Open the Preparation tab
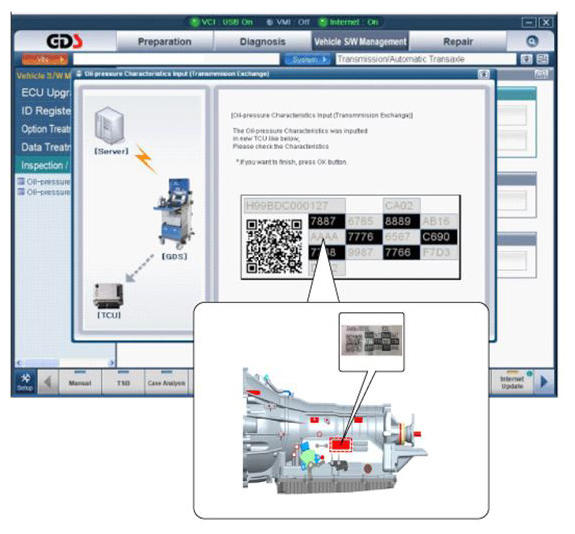Screen dimensions: 575x534 coord(164,41)
